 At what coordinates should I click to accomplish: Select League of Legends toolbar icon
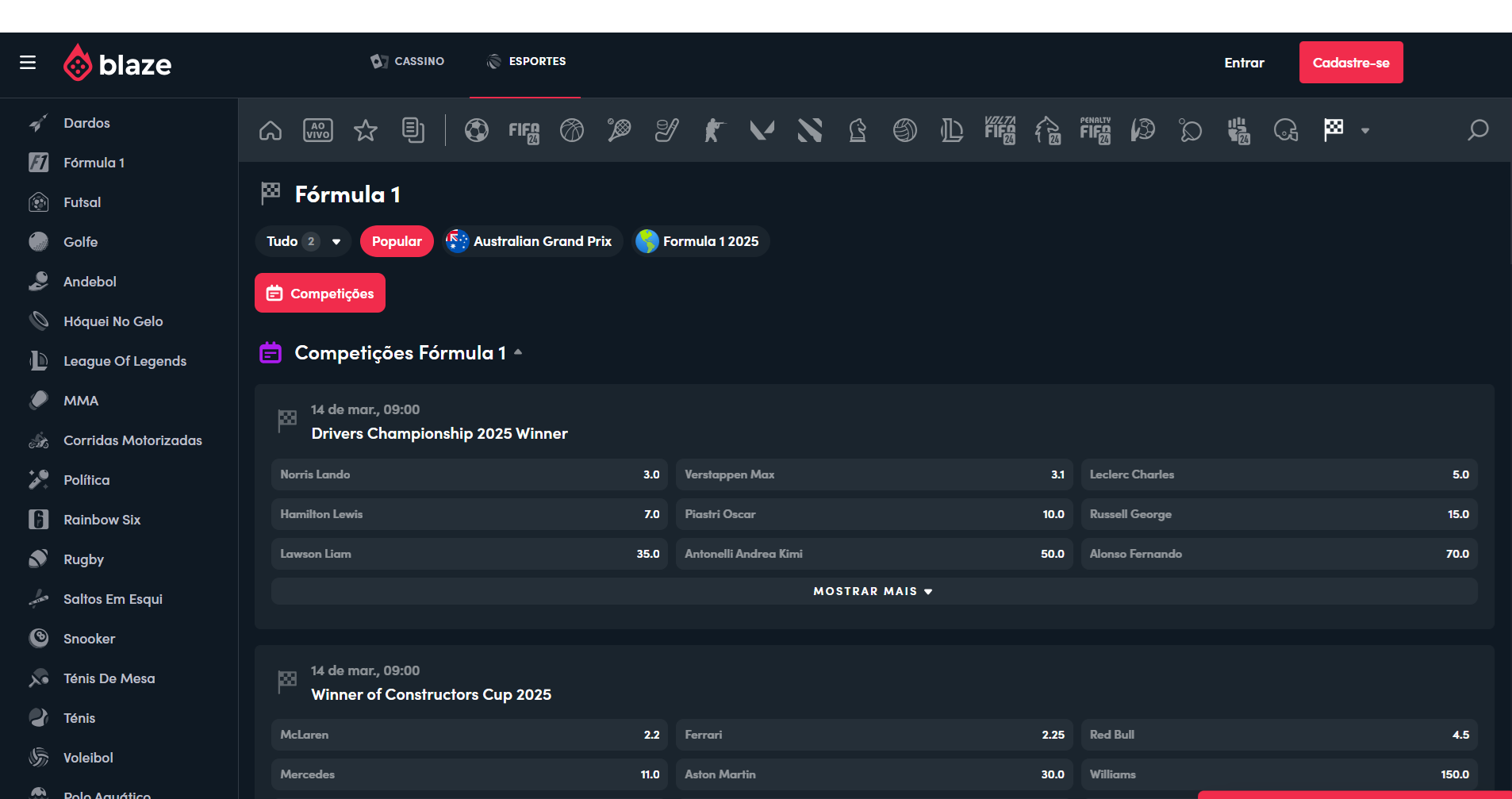click(952, 130)
